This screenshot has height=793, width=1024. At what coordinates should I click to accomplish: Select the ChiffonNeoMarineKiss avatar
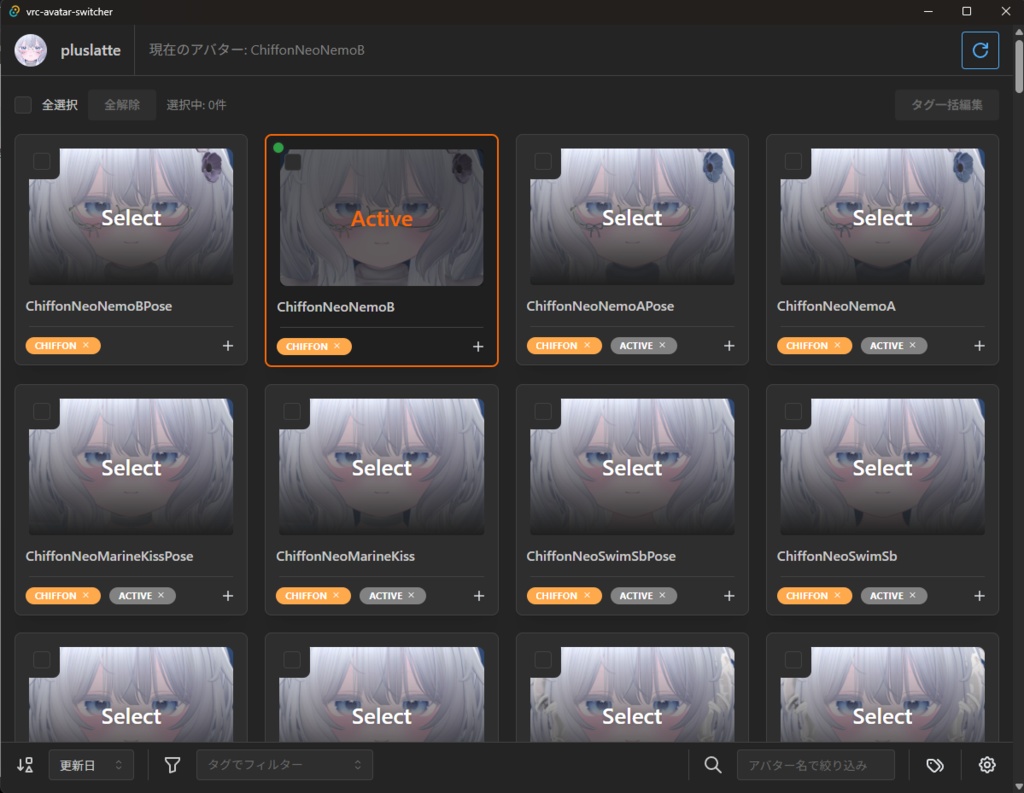(381, 467)
